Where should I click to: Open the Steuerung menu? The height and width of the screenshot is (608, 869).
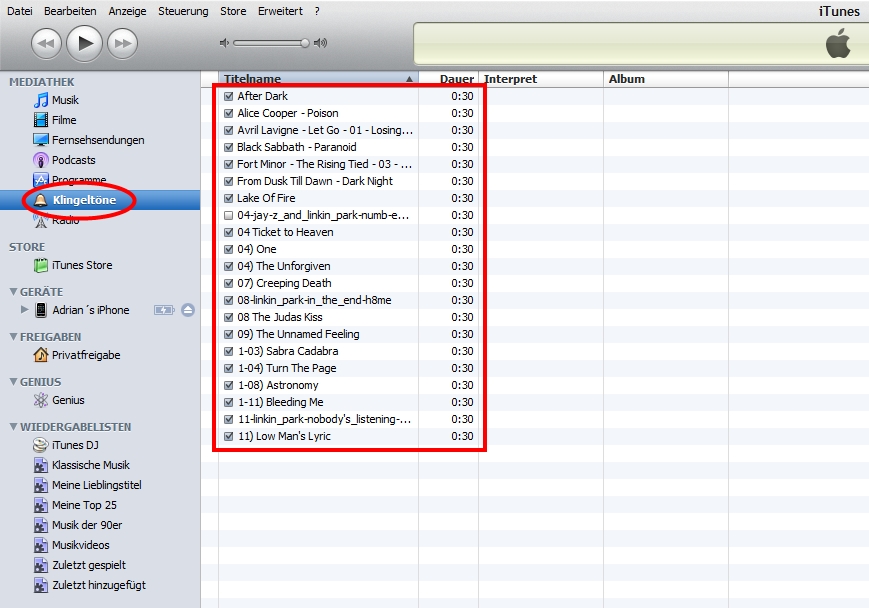click(x=183, y=11)
